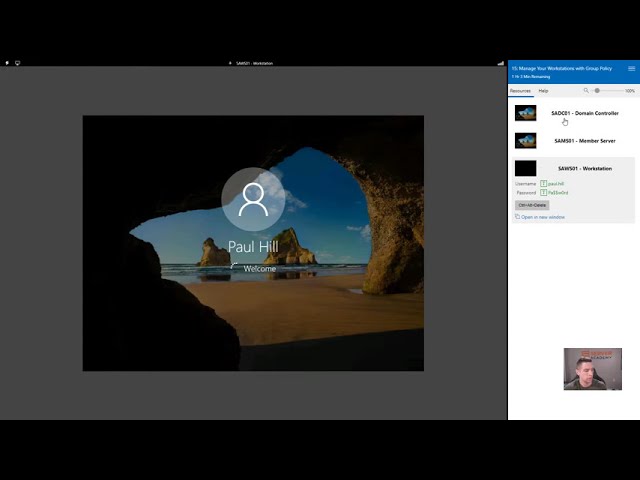Click the SAWS01 - Workstation title in VM toolbar
Viewport: 640px width, 480px height.
[x=254, y=63]
